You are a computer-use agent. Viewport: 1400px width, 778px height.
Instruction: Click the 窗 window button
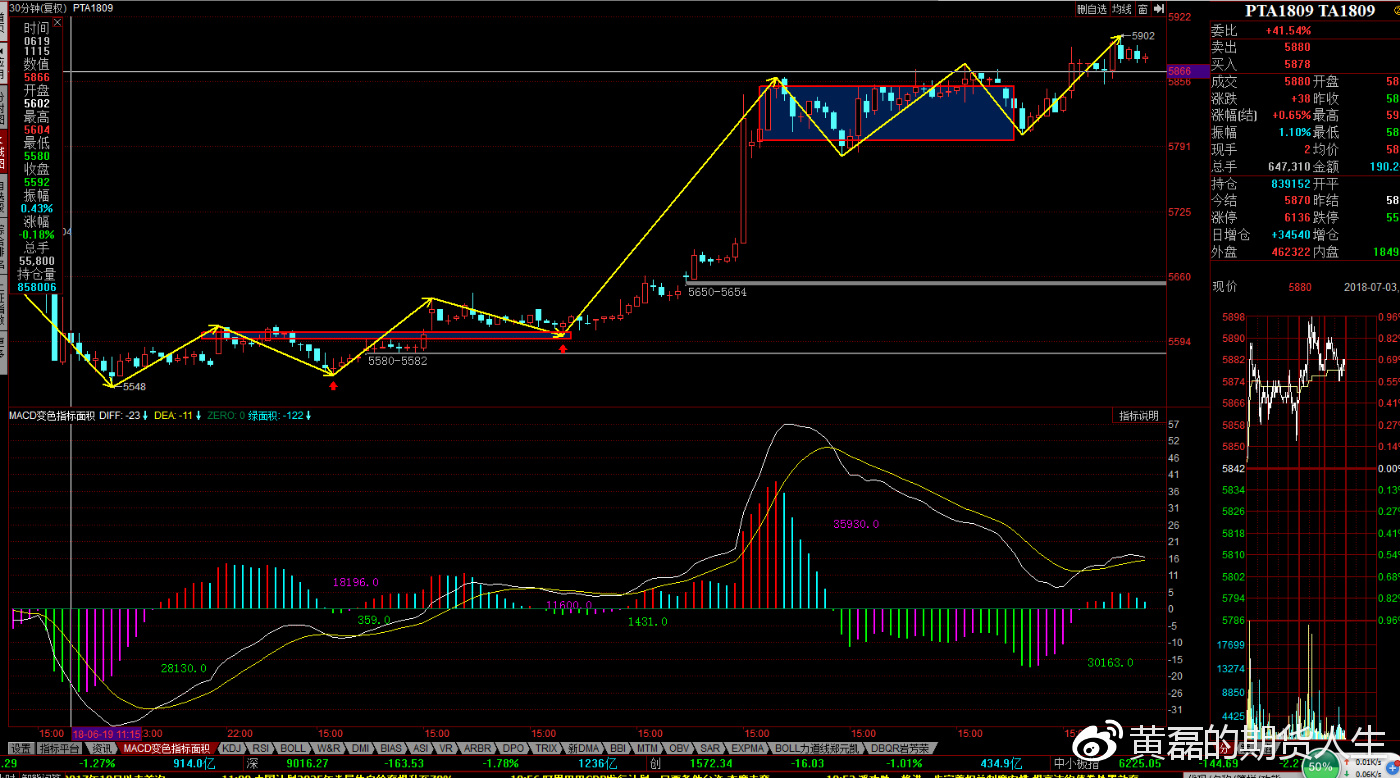click(1142, 9)
